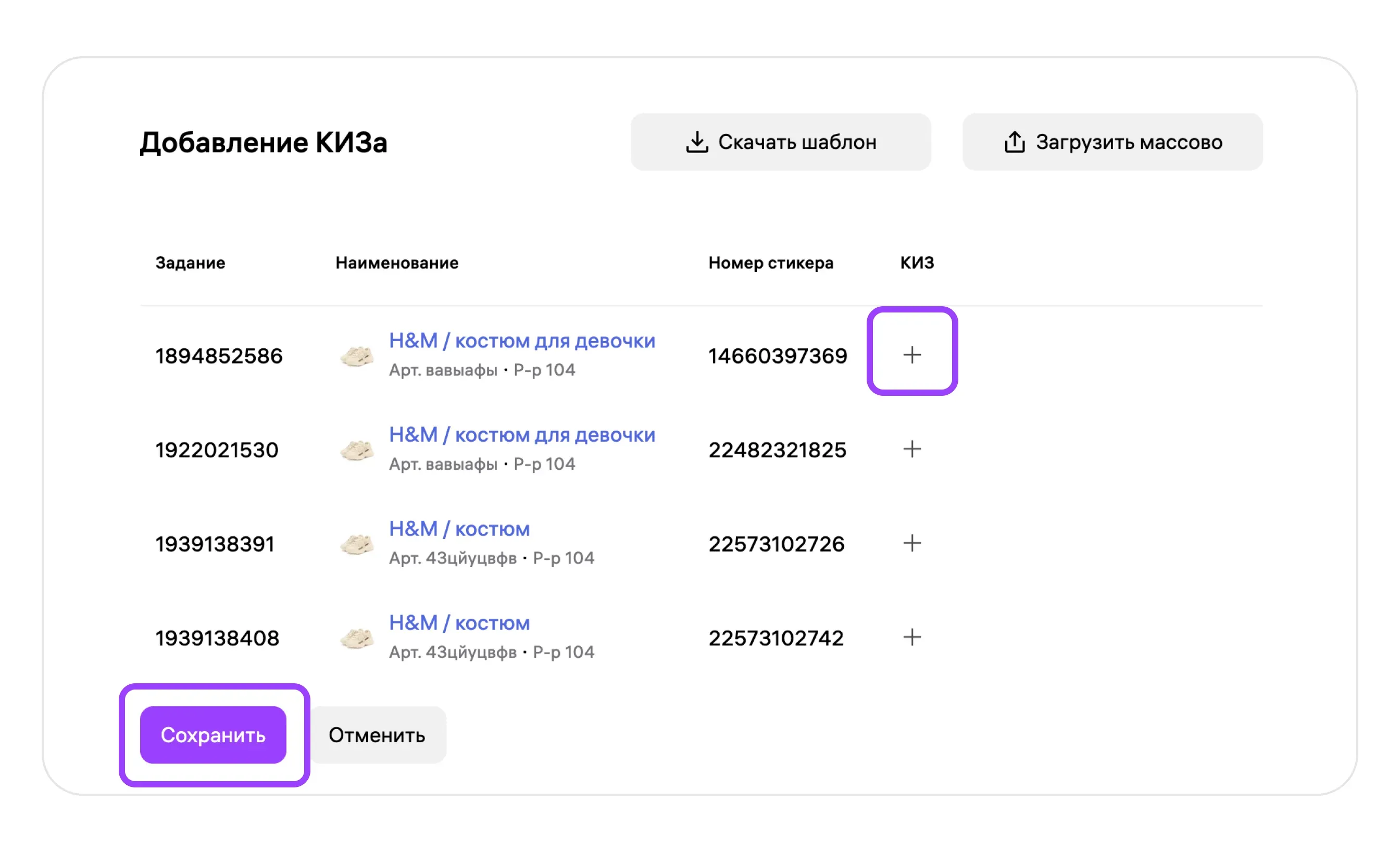Open H&M / костюм link for task 1939138391
1400x852 pixels.
click(459, 529)
